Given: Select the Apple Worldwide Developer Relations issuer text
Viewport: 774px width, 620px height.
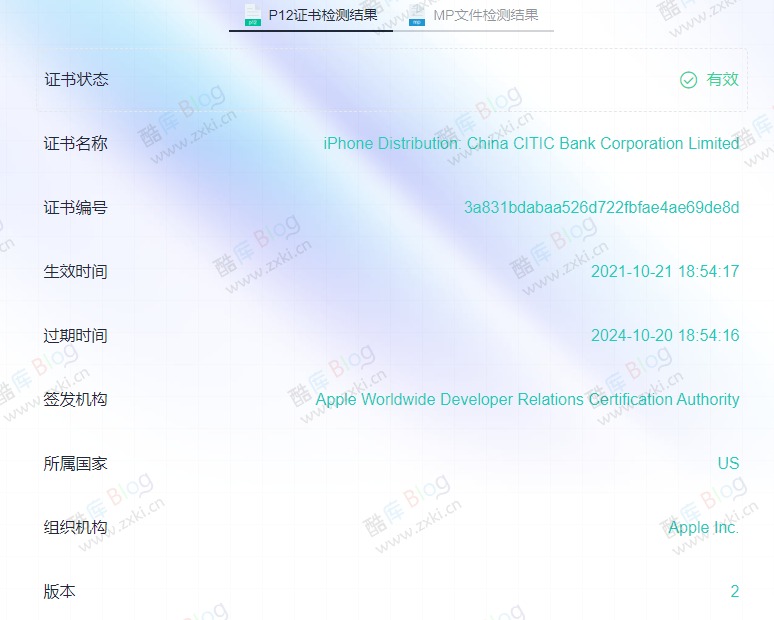Looking at the screenshot, I should 527,399.
